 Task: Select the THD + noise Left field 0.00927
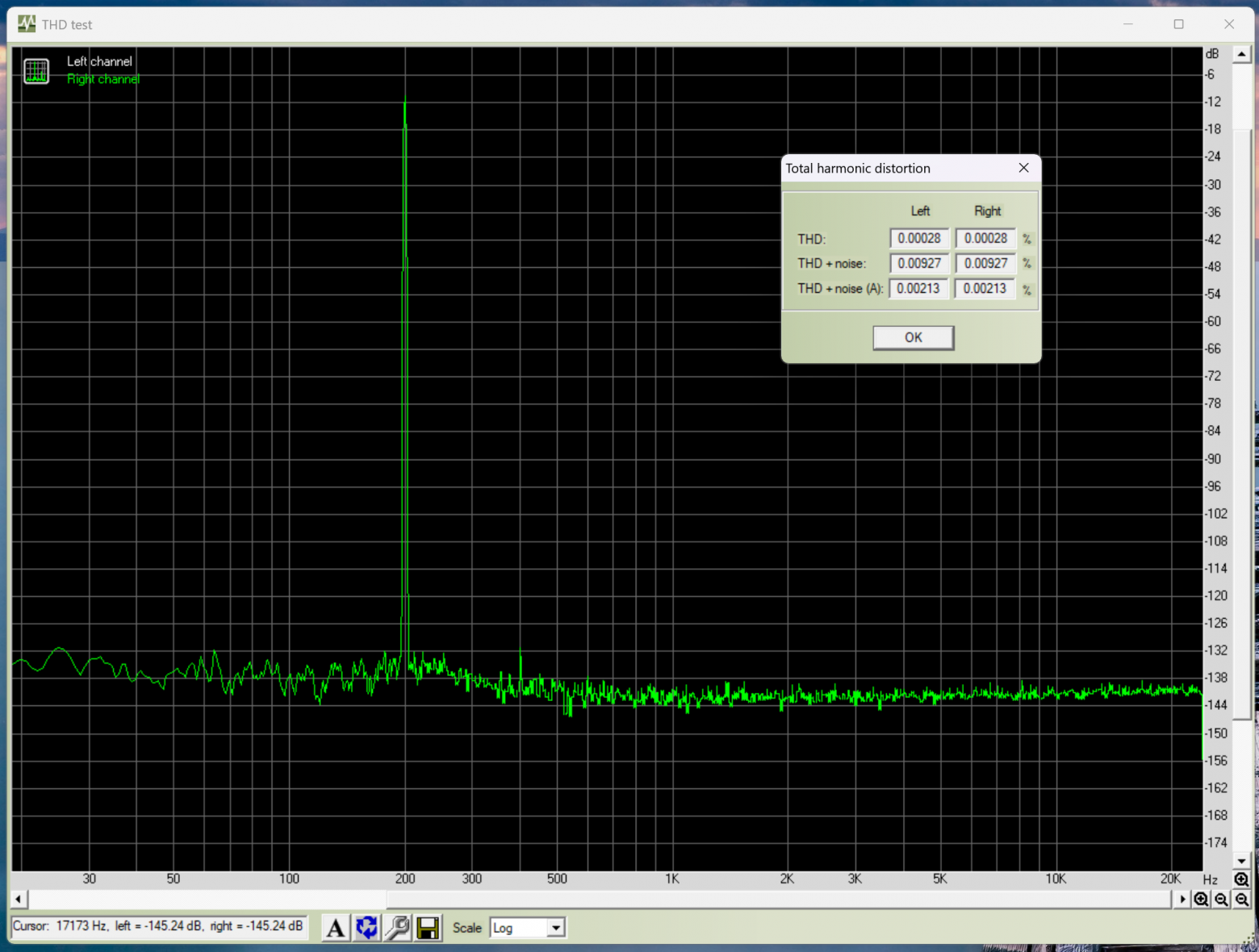click(919, 263)
